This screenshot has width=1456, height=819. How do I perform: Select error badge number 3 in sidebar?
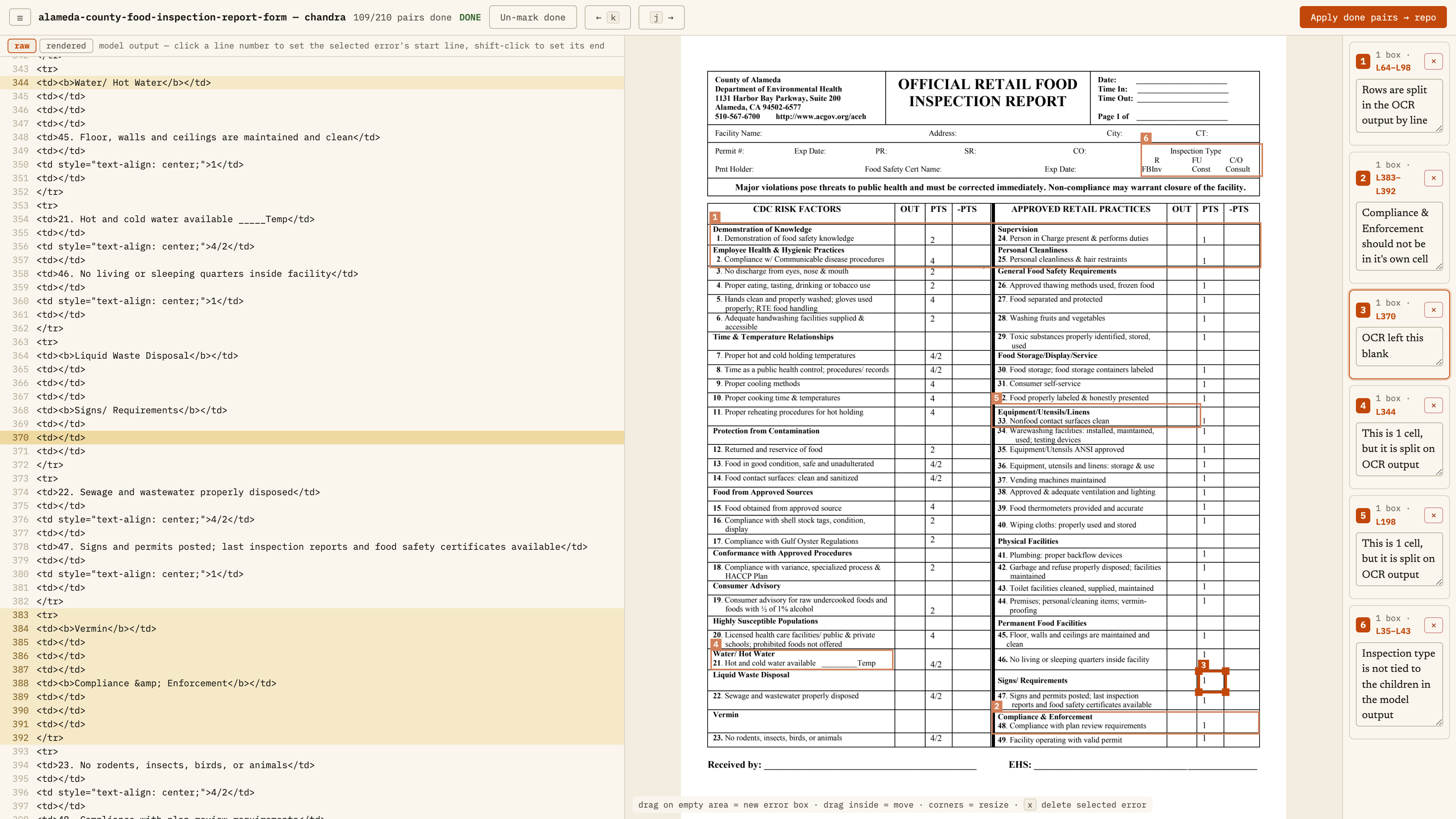[1363, 310]
